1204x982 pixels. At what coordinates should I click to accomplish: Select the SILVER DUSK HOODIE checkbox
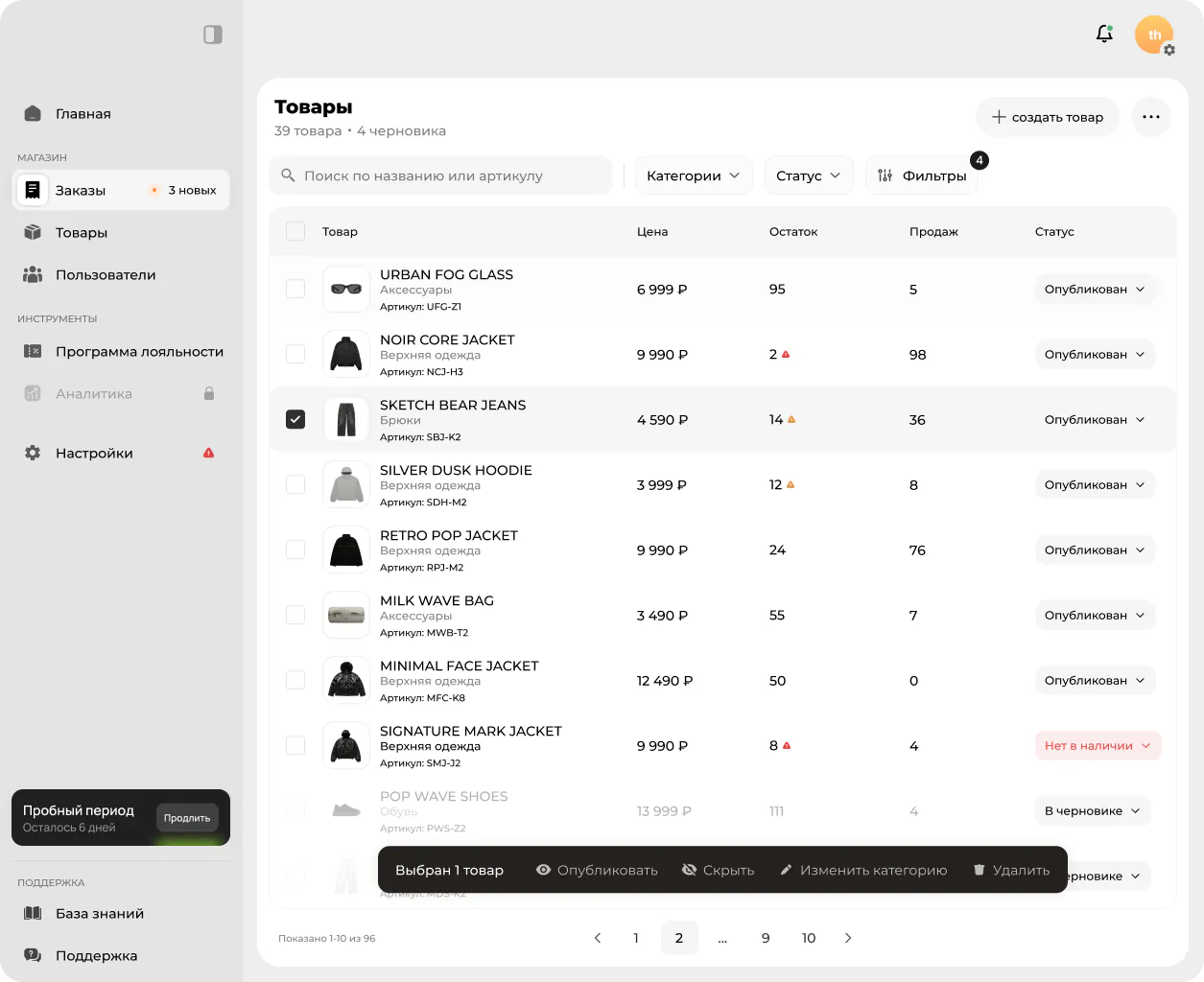point(295,484)
